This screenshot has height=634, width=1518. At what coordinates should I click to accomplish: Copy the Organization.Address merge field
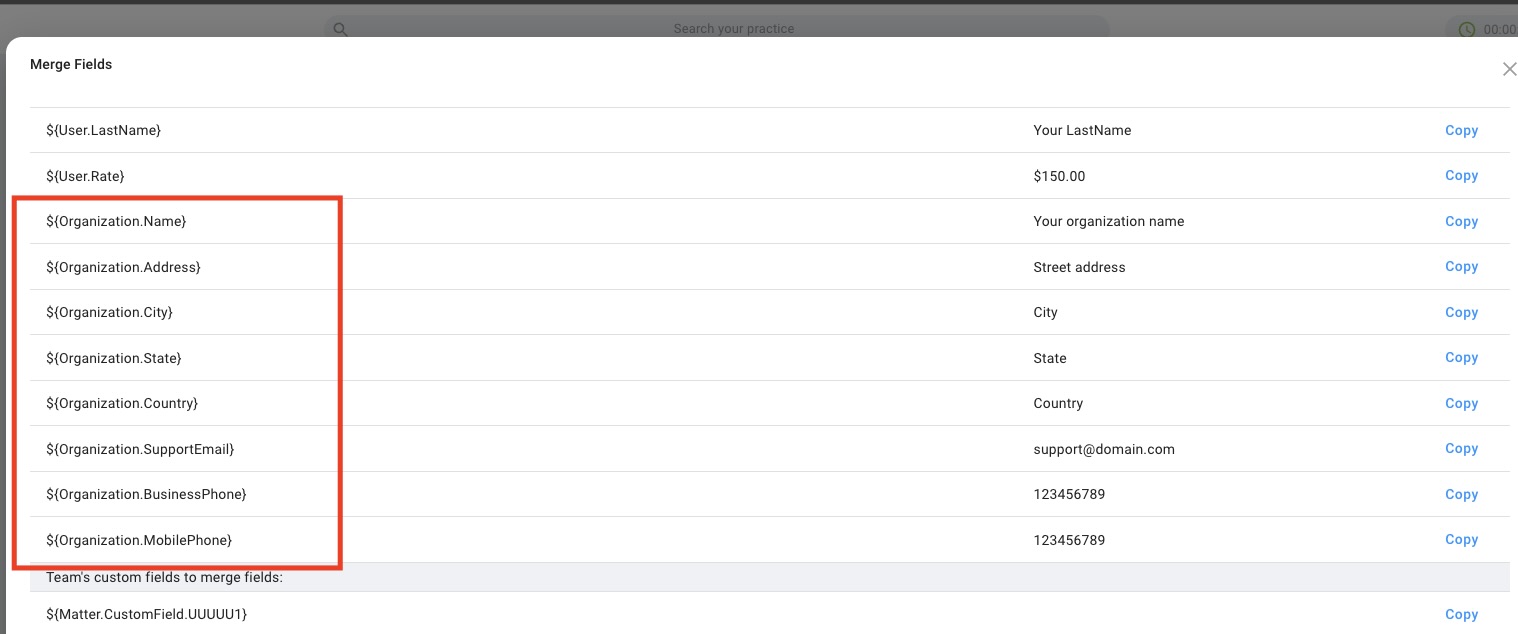tap(1461, 267)
